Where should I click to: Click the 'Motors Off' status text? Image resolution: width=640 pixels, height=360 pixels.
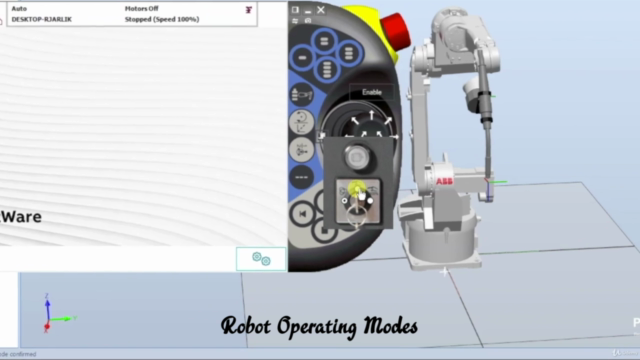click(141, 9)
